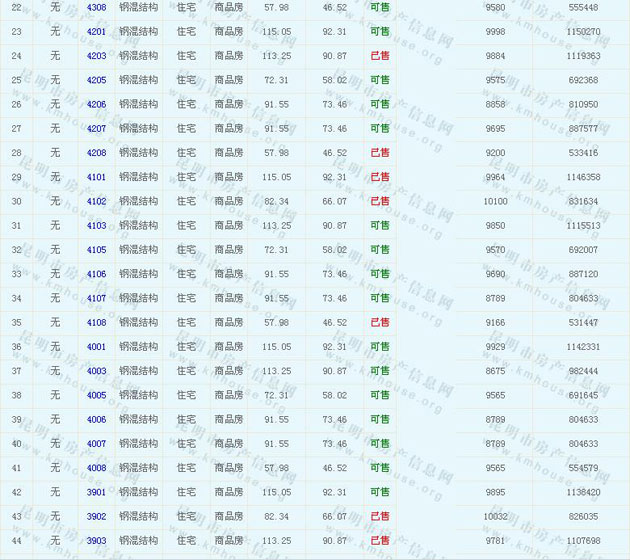View room 4108 details

96,323
